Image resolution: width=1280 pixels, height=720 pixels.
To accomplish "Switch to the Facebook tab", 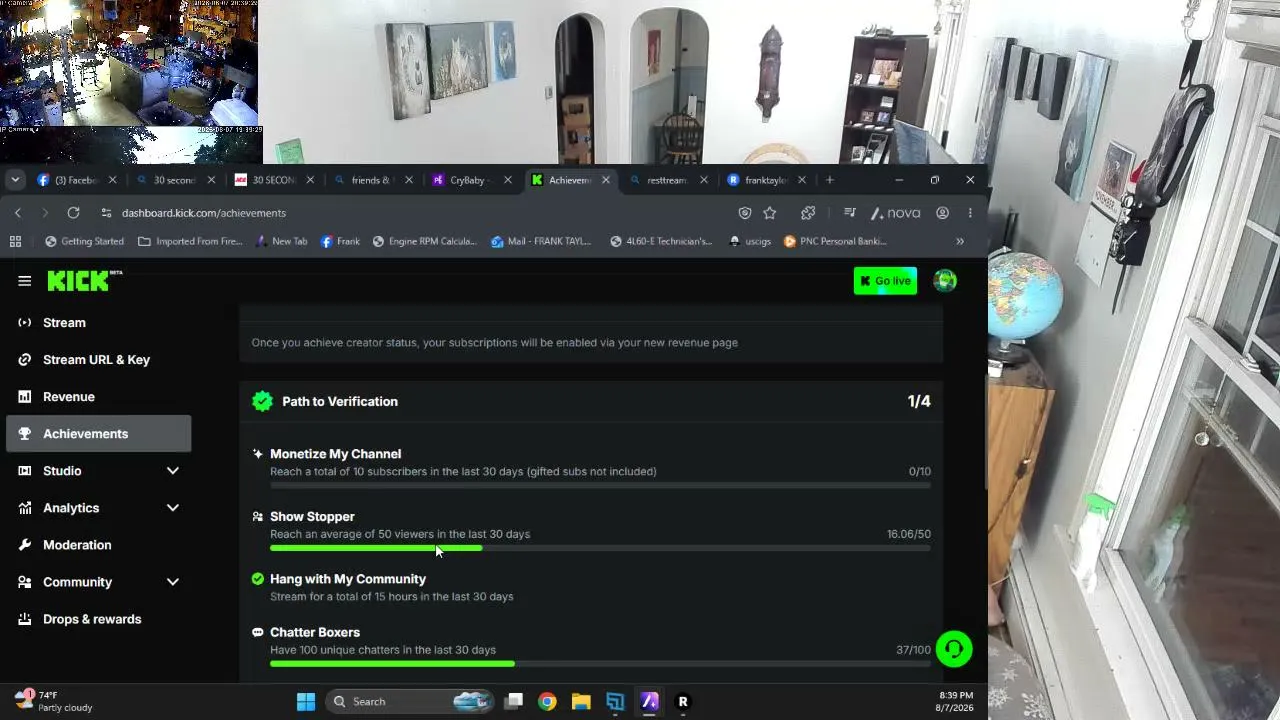I will click(x=76, y=180).
